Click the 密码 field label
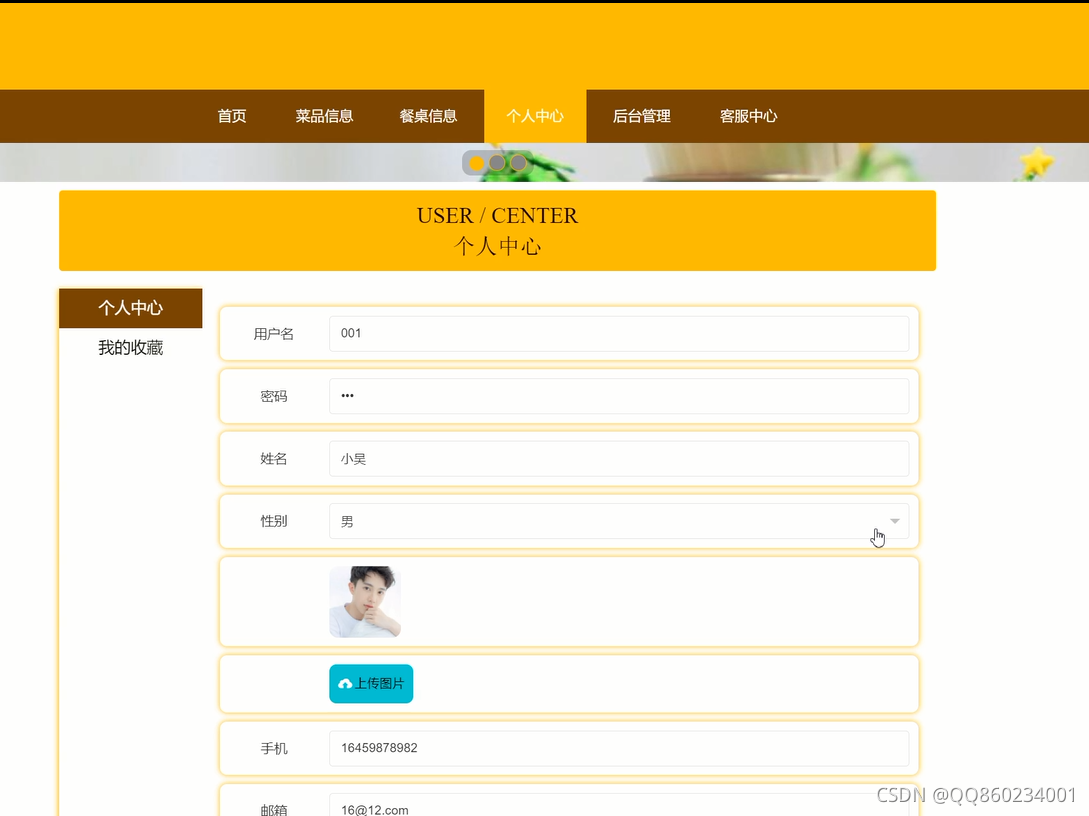 click(x=274, y=396)
